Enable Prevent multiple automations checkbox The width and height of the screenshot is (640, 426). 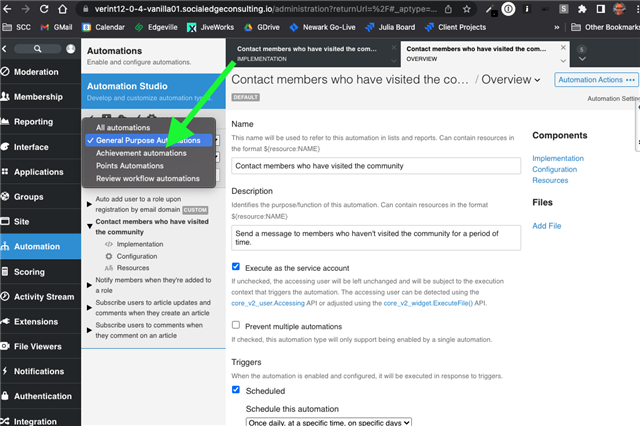tap(236, 325)
